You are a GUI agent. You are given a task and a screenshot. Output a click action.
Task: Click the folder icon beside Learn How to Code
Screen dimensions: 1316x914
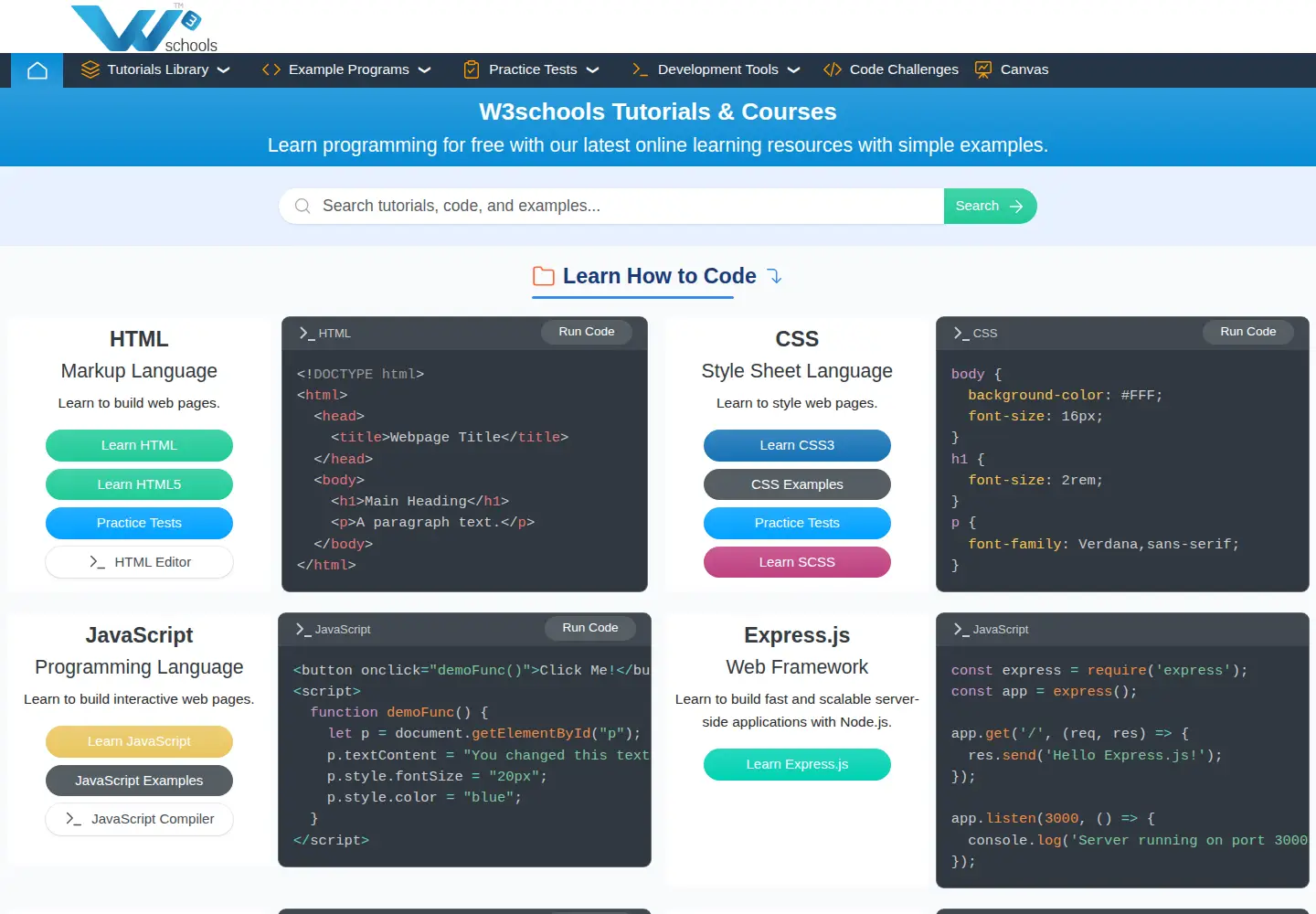[x=544, y=276]
